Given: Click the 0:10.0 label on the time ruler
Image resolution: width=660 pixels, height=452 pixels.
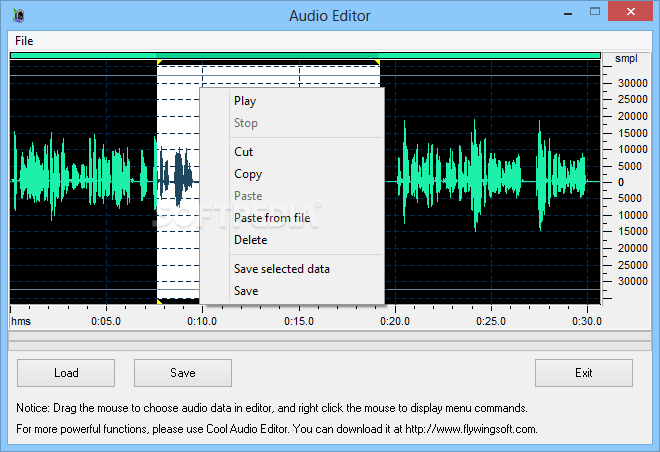Looking at the screenshot, I should pos(202,321).
